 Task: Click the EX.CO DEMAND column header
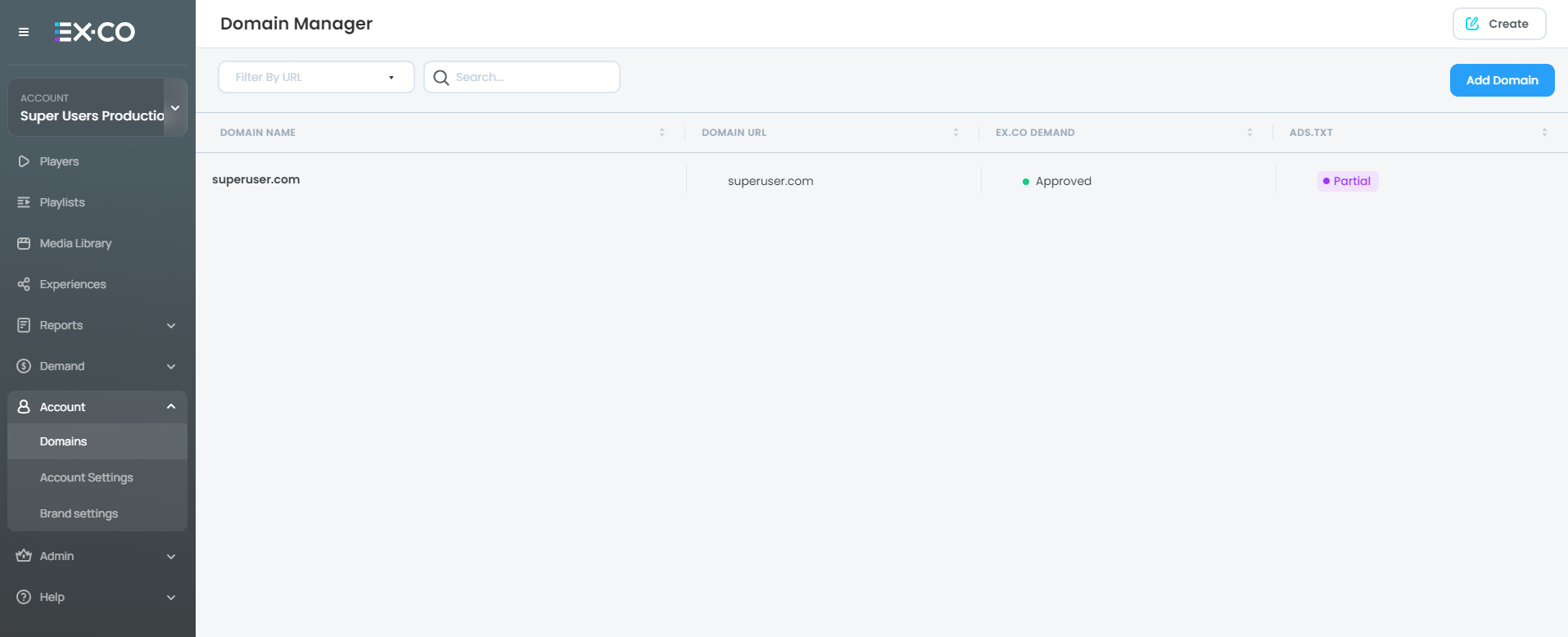coord(1035,133)
